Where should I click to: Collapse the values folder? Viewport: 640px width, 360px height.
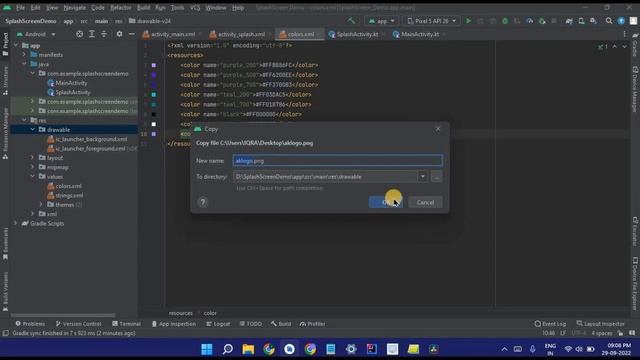point(33,176)
